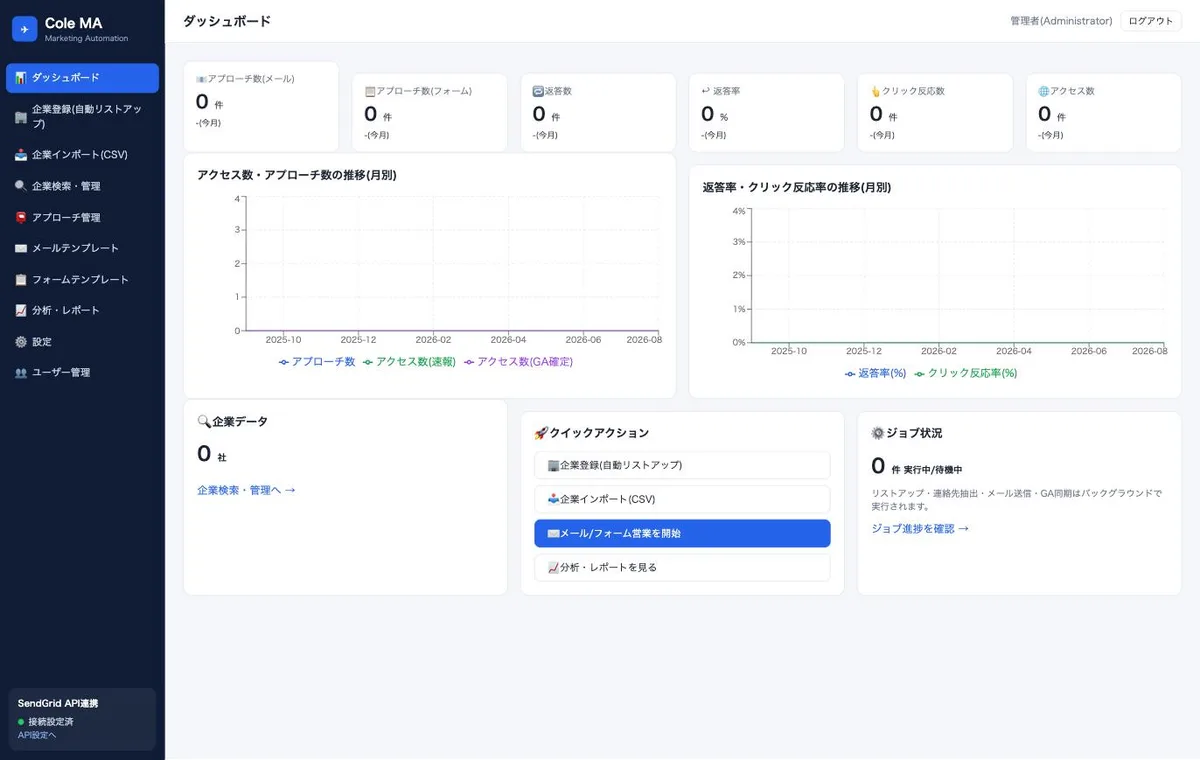Toggle 返答率(%) series in chart legend
1200x760 pixels.
(875, 373)
